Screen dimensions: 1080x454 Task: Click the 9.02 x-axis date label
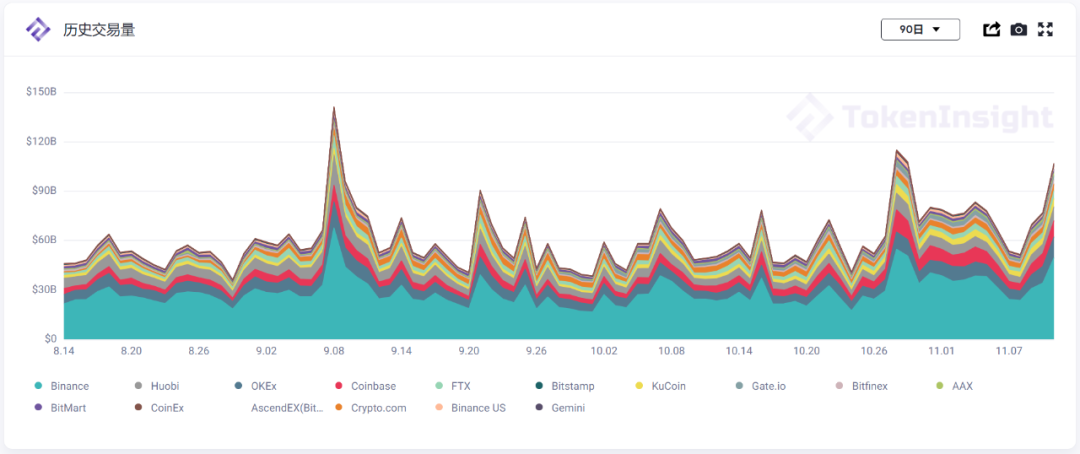[267, 351]
